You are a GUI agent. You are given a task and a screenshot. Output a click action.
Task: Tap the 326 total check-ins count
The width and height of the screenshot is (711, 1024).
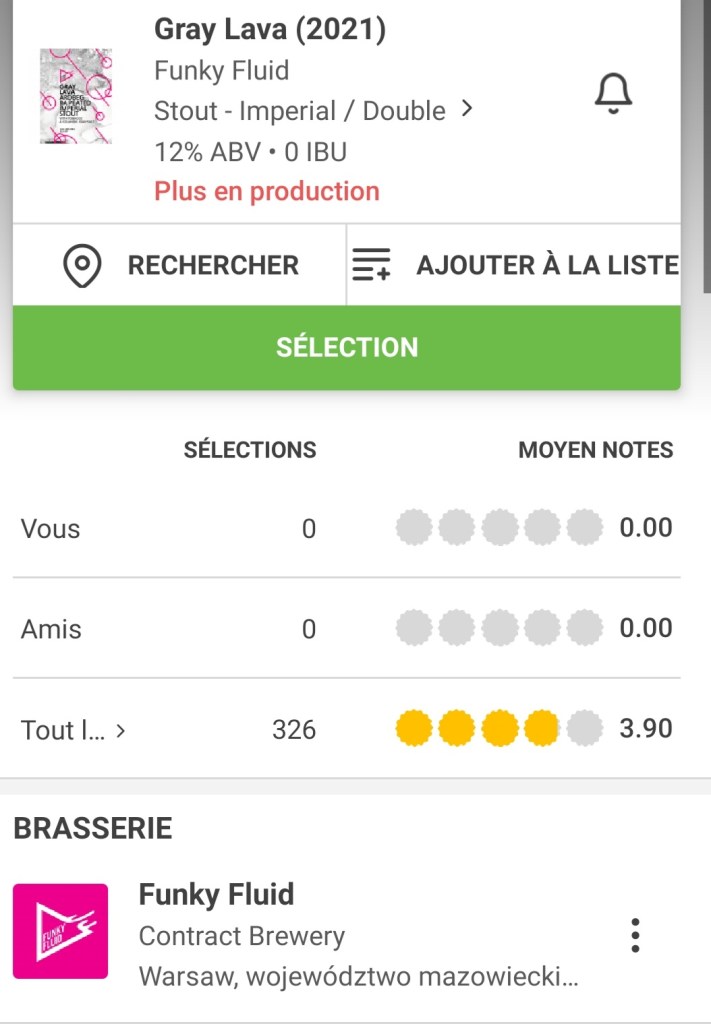[x=293, y=730]
